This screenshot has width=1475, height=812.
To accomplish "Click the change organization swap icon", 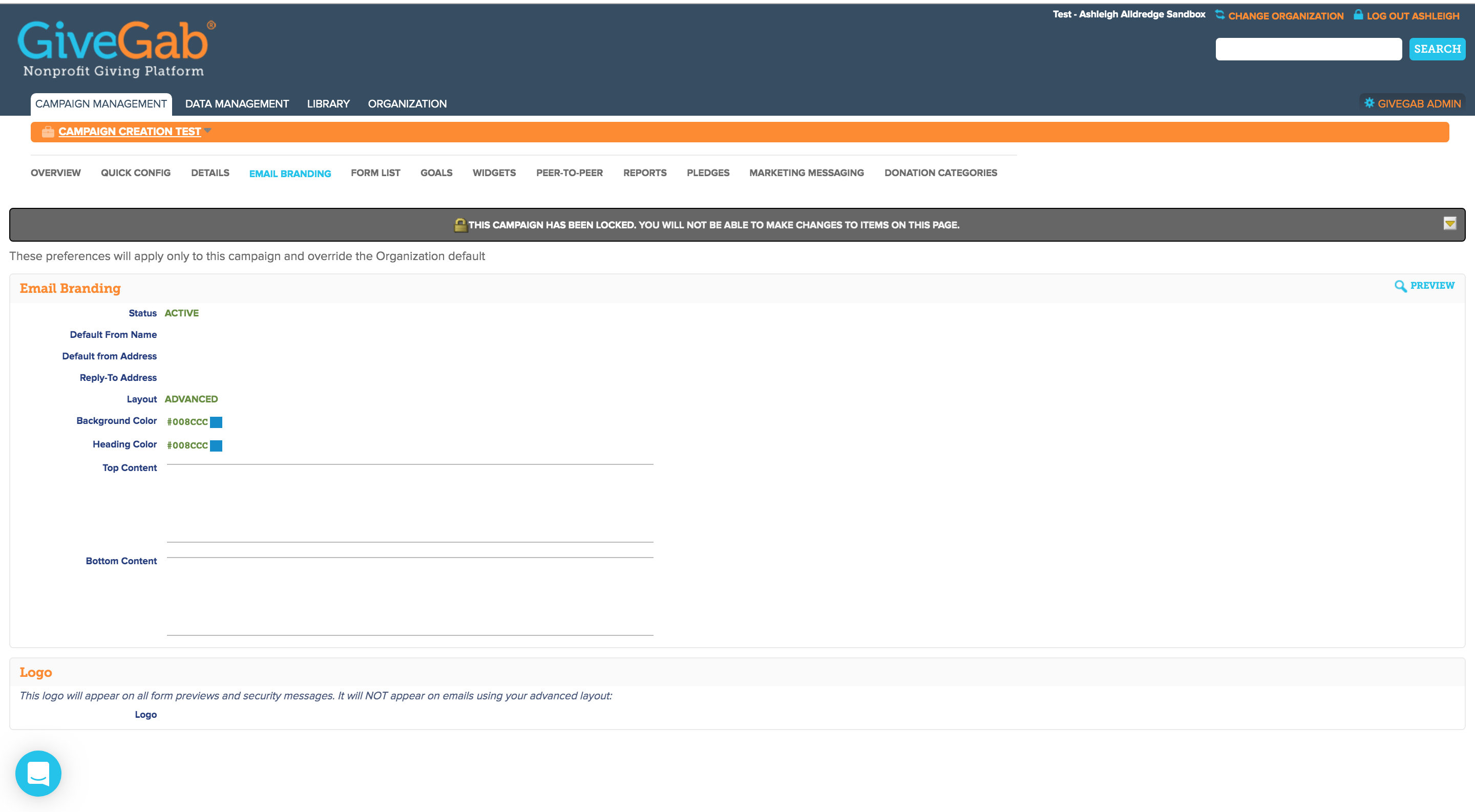I will (1219, 15).
